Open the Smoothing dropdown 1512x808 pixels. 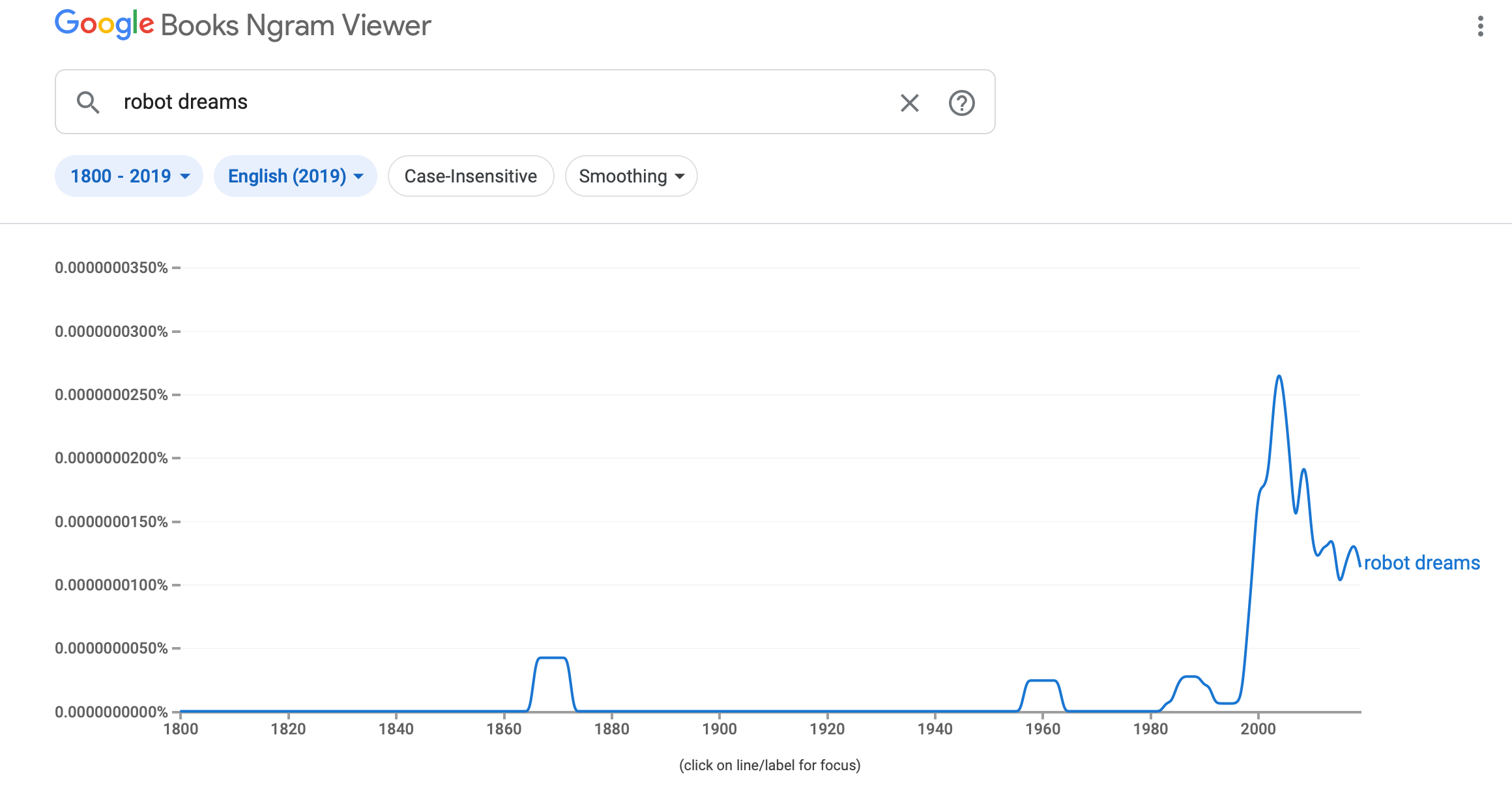(x=631, y=176)
